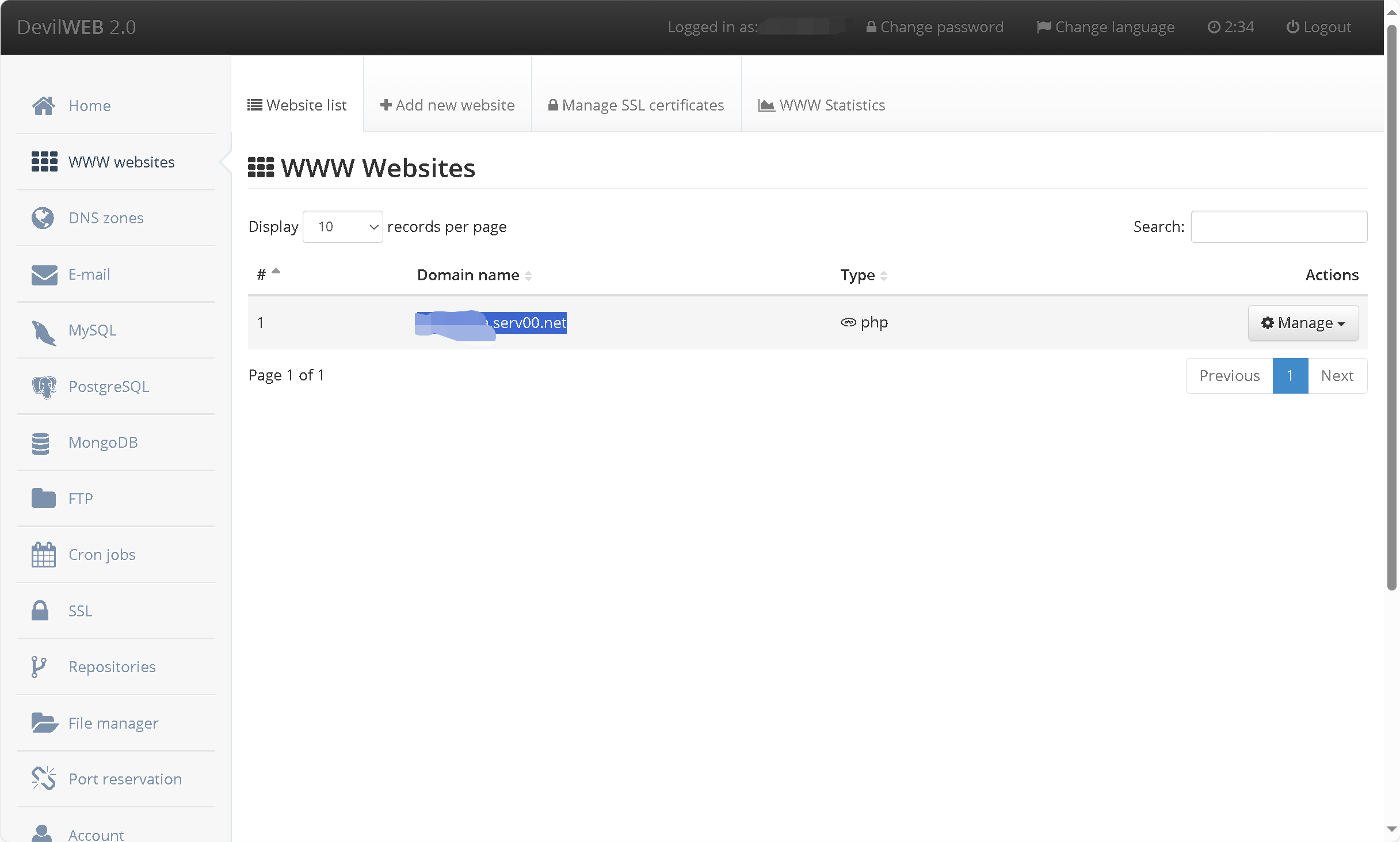
Task: Click the Next pagination button
Action: coord(1337,376)
